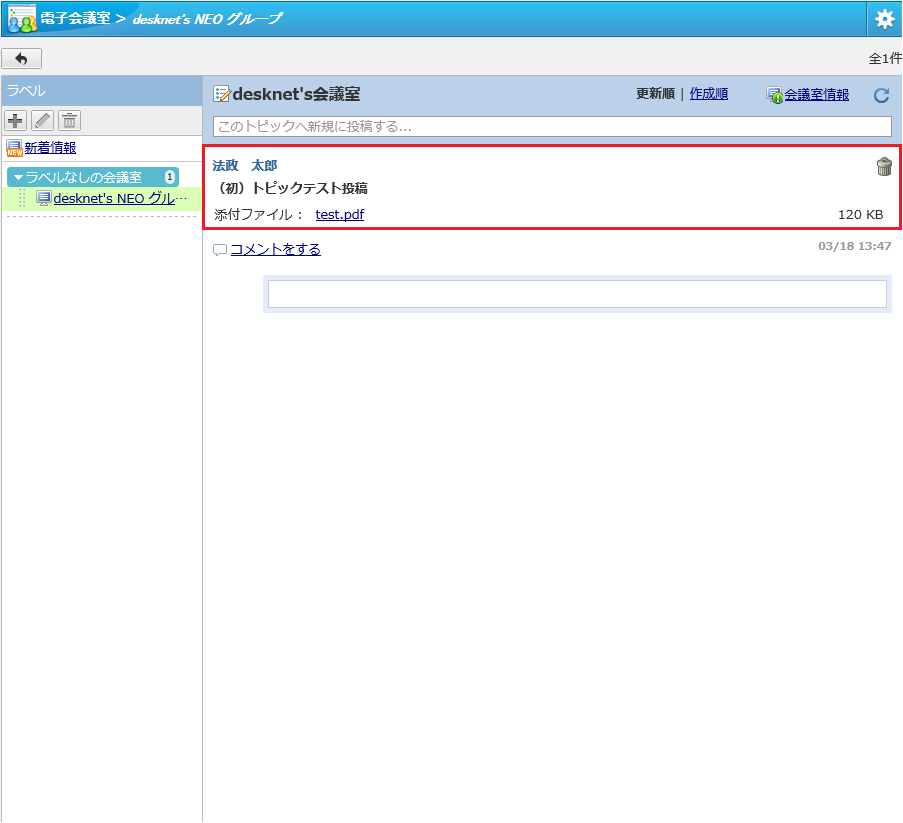Click the 電子会議室 breadcrumb title
The width and height of the screenshot is (903, 823).
tap(75, 18)
